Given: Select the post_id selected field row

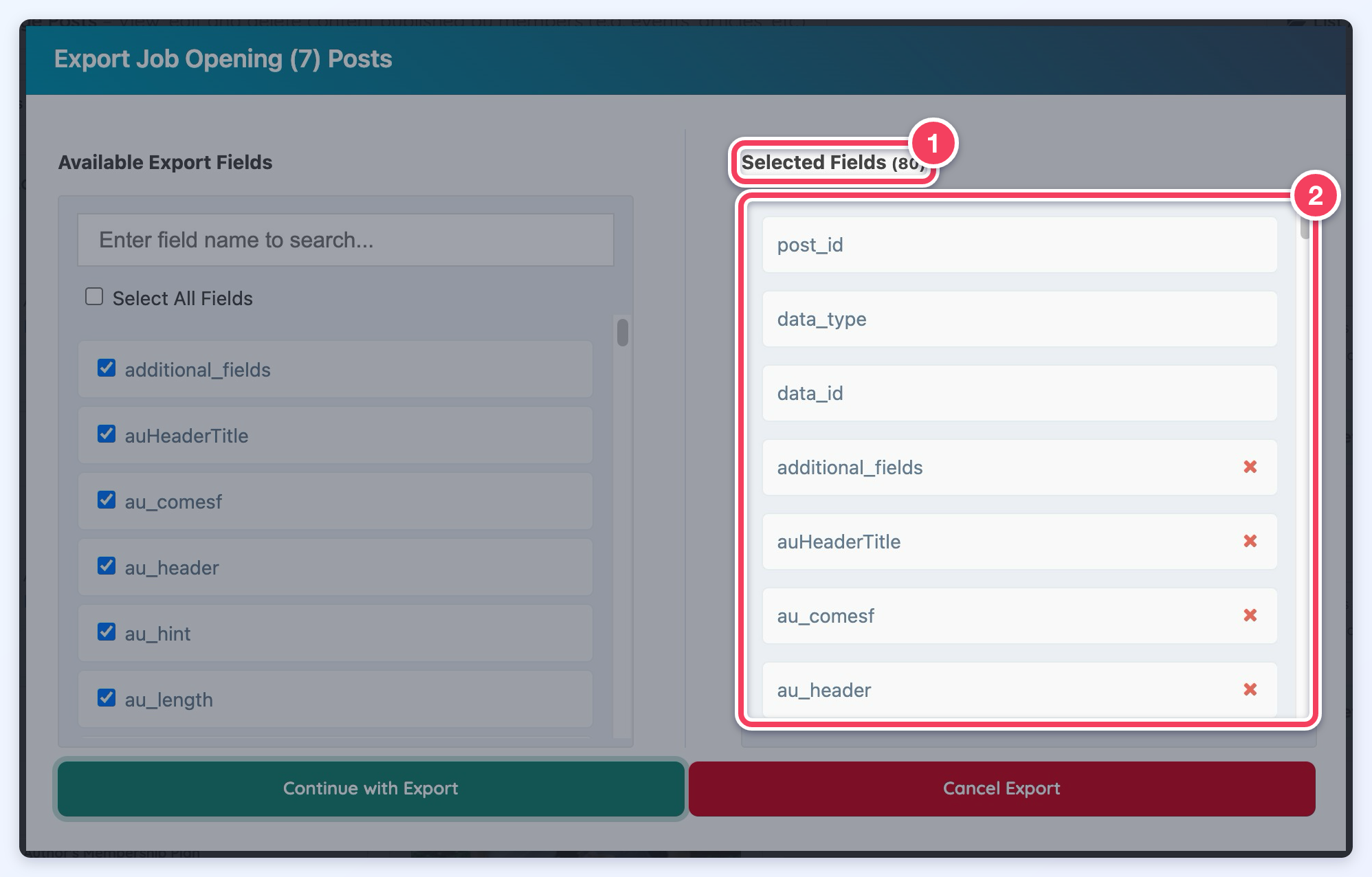Looking at the screenshot, I should tap(1019, 245).
